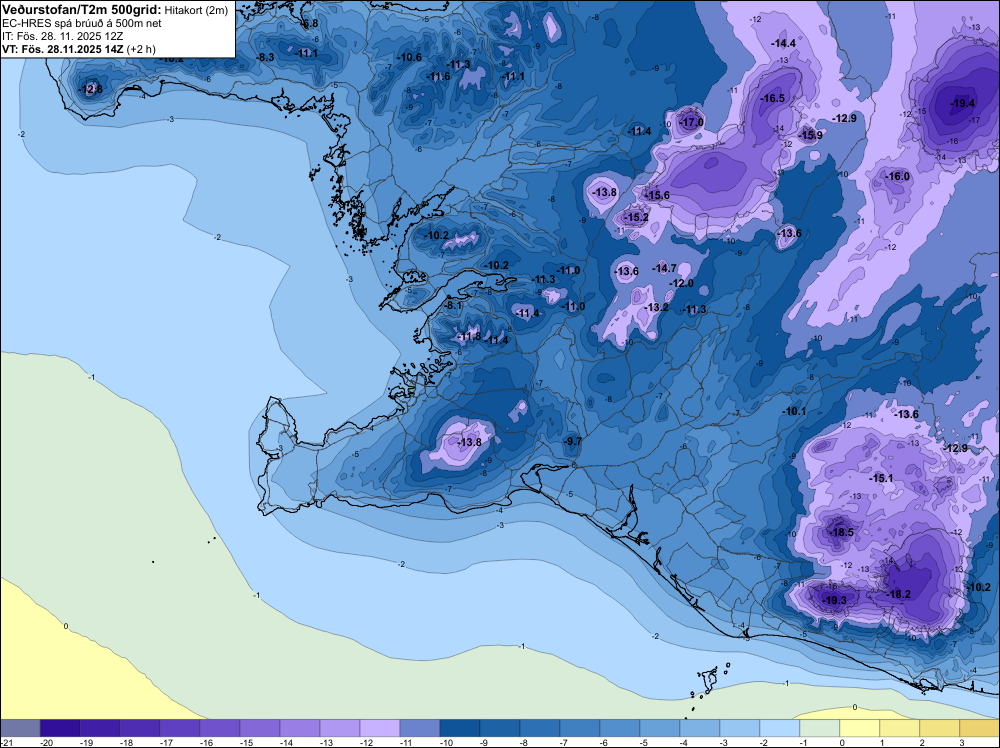Click the -12.0 temperature value

[x=681, y=283]
